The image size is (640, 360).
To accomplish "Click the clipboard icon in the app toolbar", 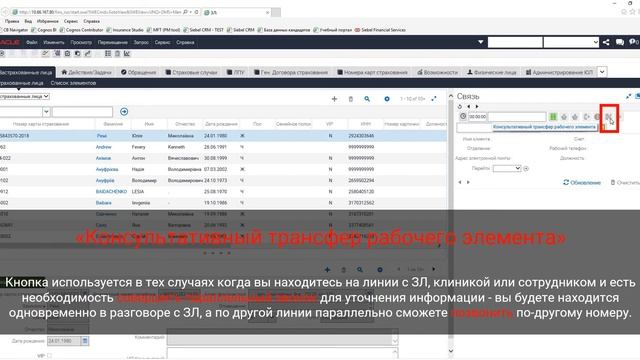I will click(117, 53).
